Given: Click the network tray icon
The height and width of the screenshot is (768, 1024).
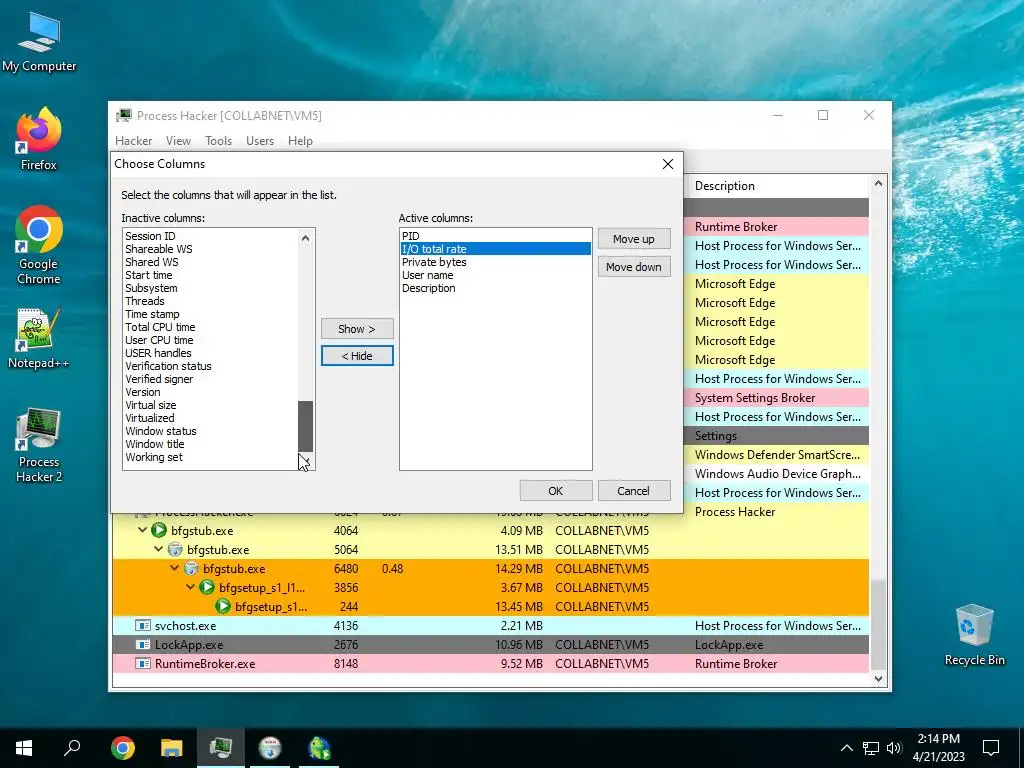Looking at the screenshot, I should pos(871,748).
